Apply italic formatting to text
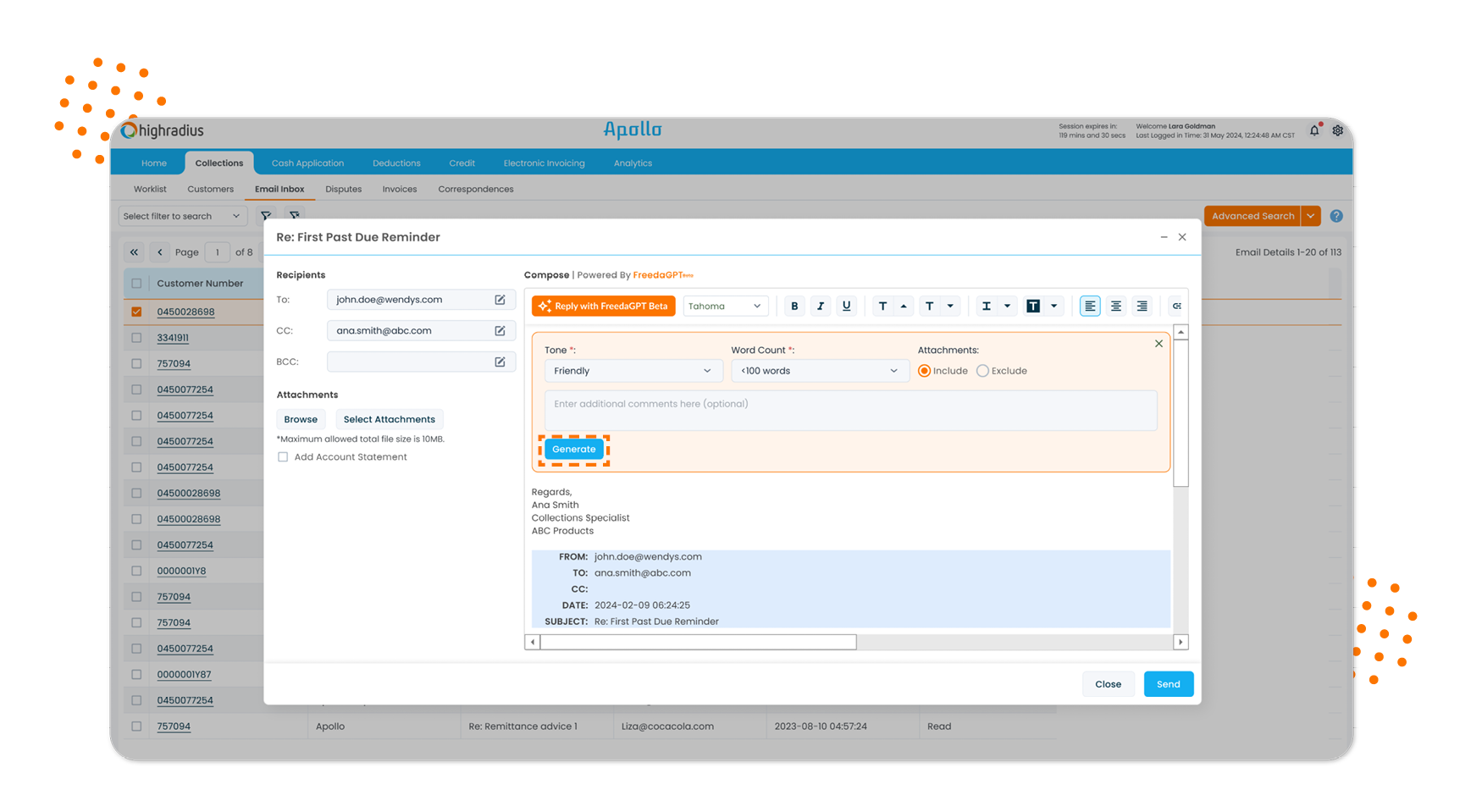The width and height of the screenshot is (1482, 812). [820, 307]
